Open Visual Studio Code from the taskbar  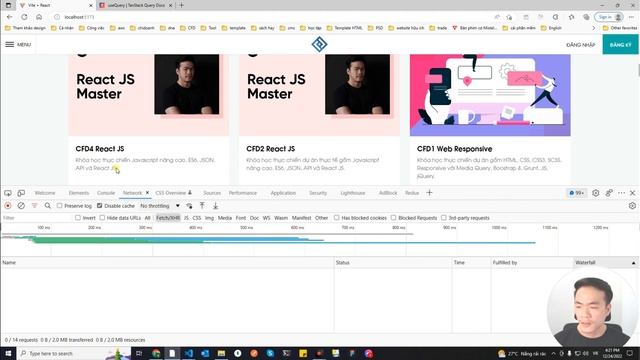coord(188,353)
